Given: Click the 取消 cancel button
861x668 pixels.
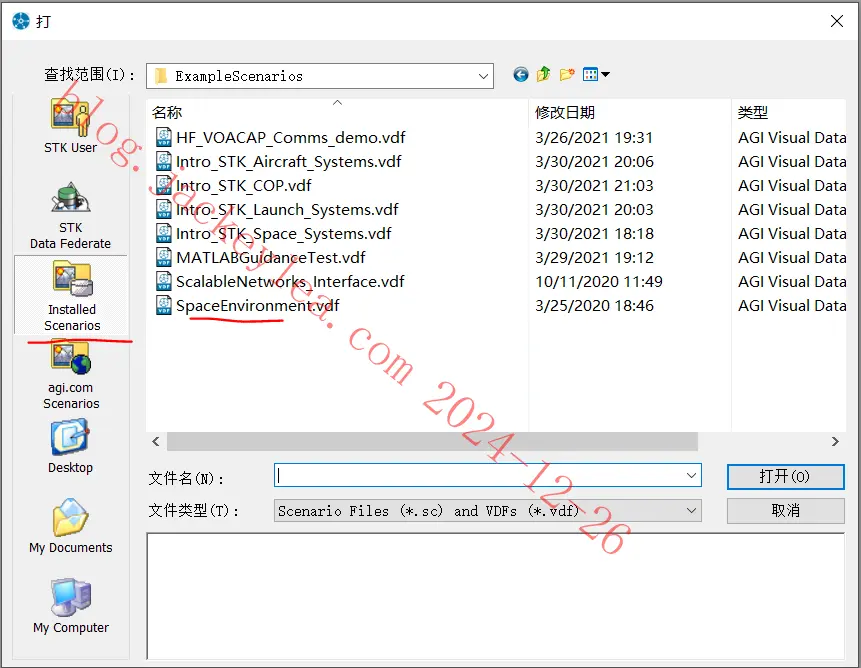Looking at the screenshot, I should click(785, 511).
